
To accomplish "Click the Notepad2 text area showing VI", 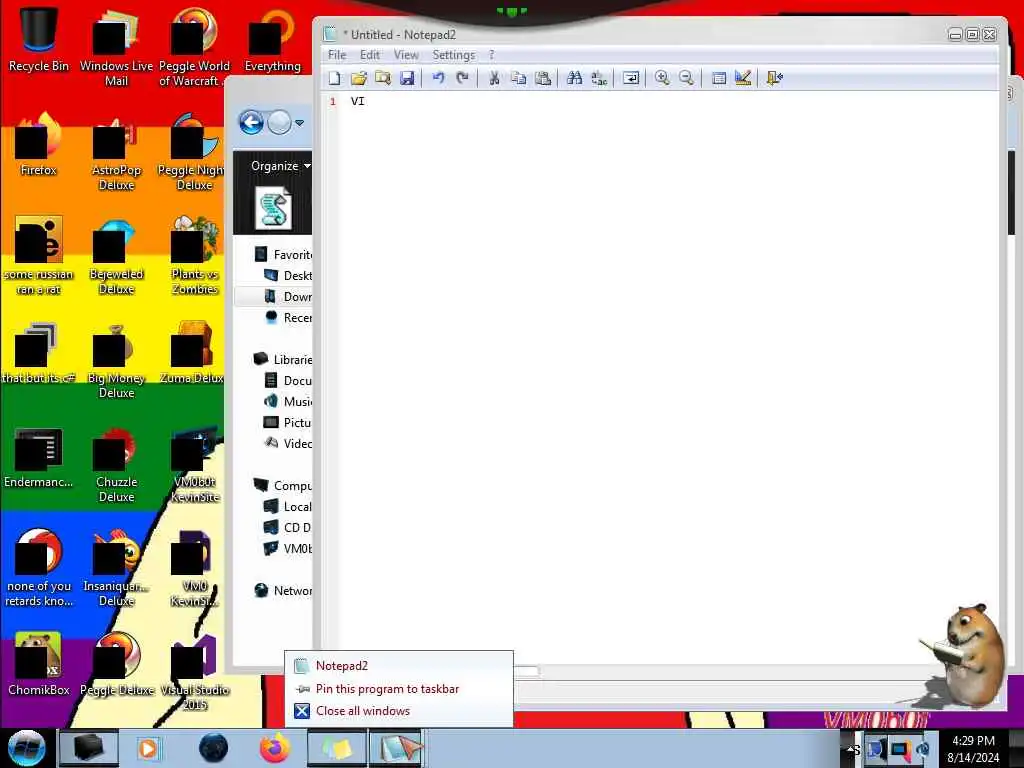I will [667, 376].
